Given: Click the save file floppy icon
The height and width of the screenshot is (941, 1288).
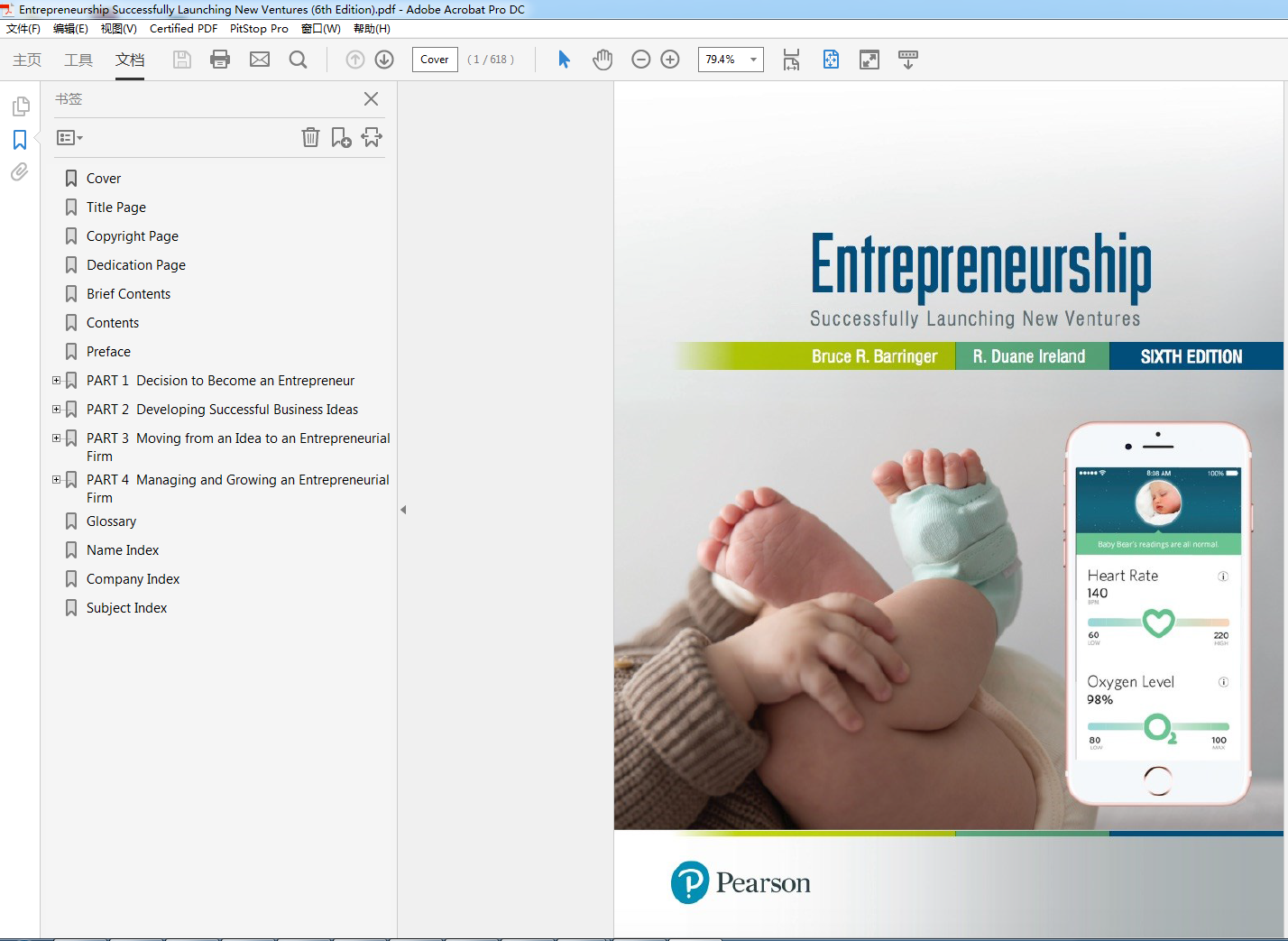Looking at the screenshot, I should [x=182, y=60].
